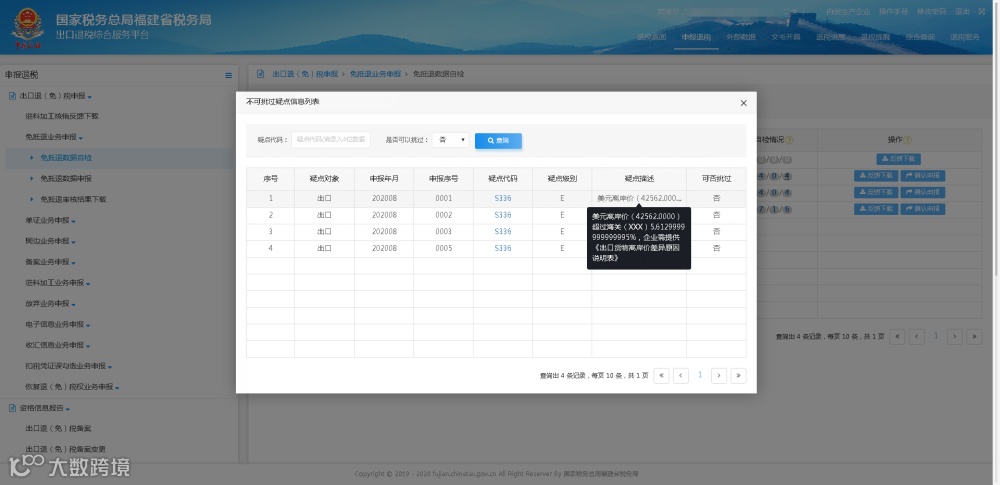Toggle fullscreen icon in header

pos(981,11)
